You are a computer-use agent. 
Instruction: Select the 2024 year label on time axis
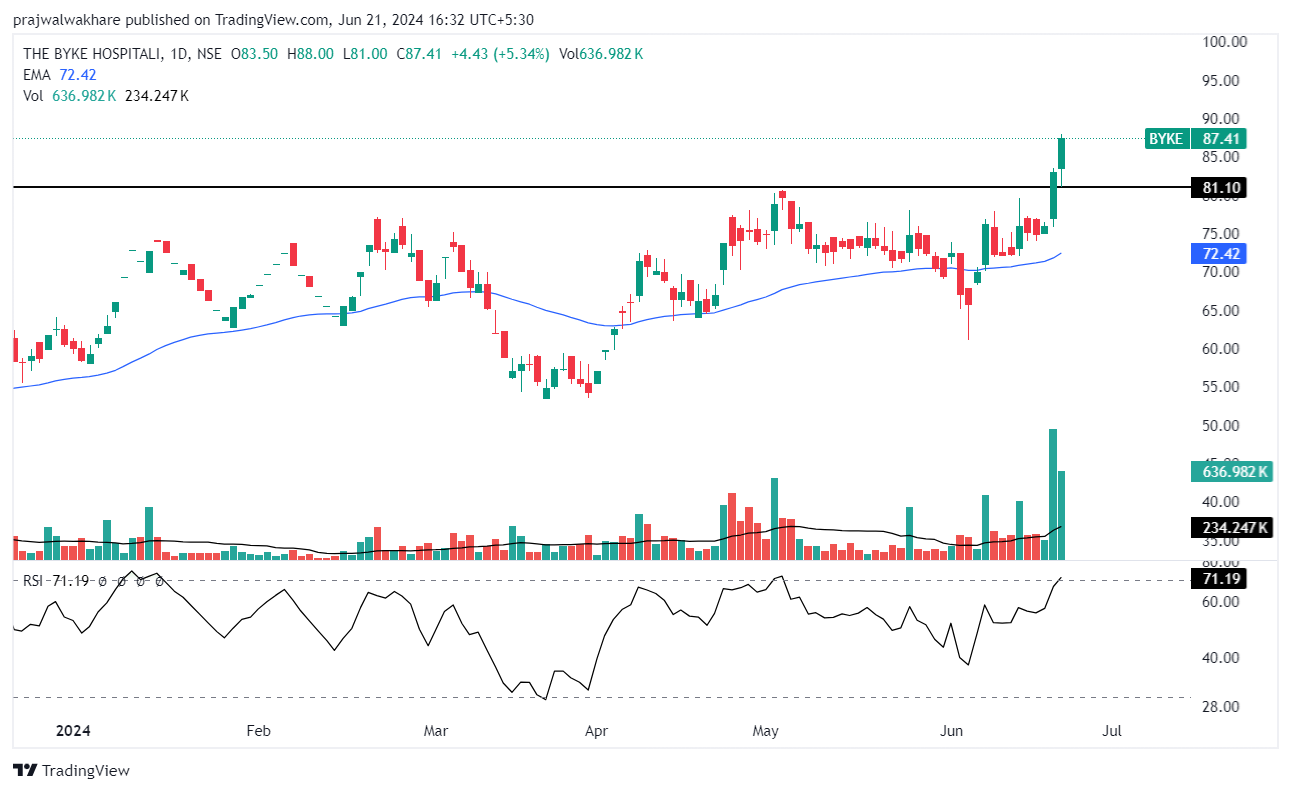(x=73, y=731)
